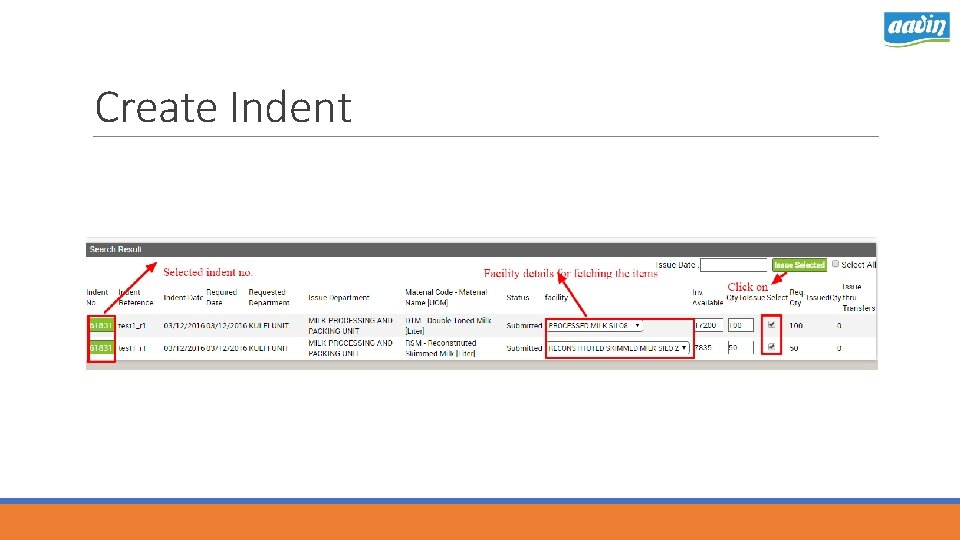Click the Aavin logo
This screenshot has height=540, width=960.
coord(917,29)
